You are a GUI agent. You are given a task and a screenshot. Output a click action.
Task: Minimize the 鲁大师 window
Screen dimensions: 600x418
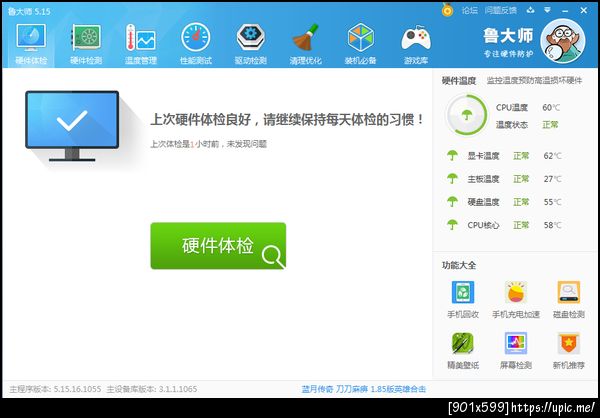[565, 11]
